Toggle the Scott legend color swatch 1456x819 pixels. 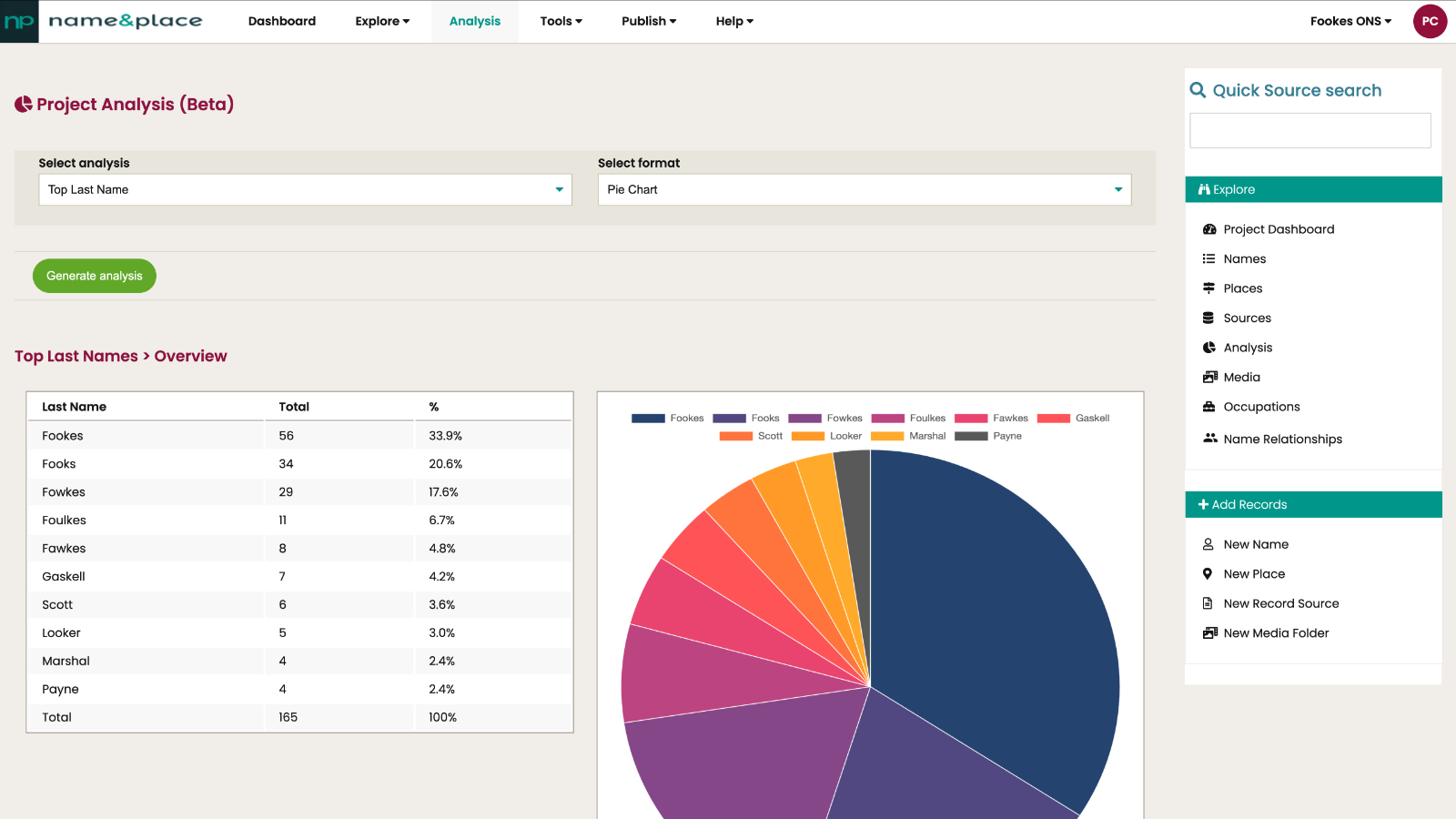coord(735,436)
